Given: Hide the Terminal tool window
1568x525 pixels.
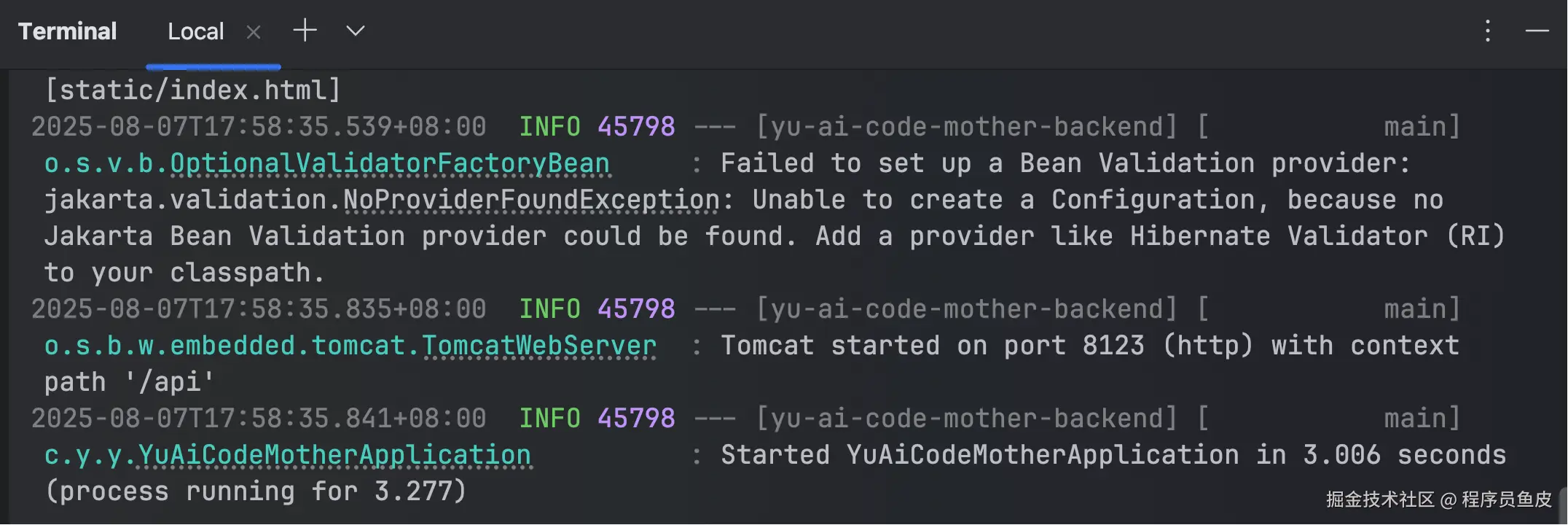Looking at the screenshot, I should click(1537, 31).
